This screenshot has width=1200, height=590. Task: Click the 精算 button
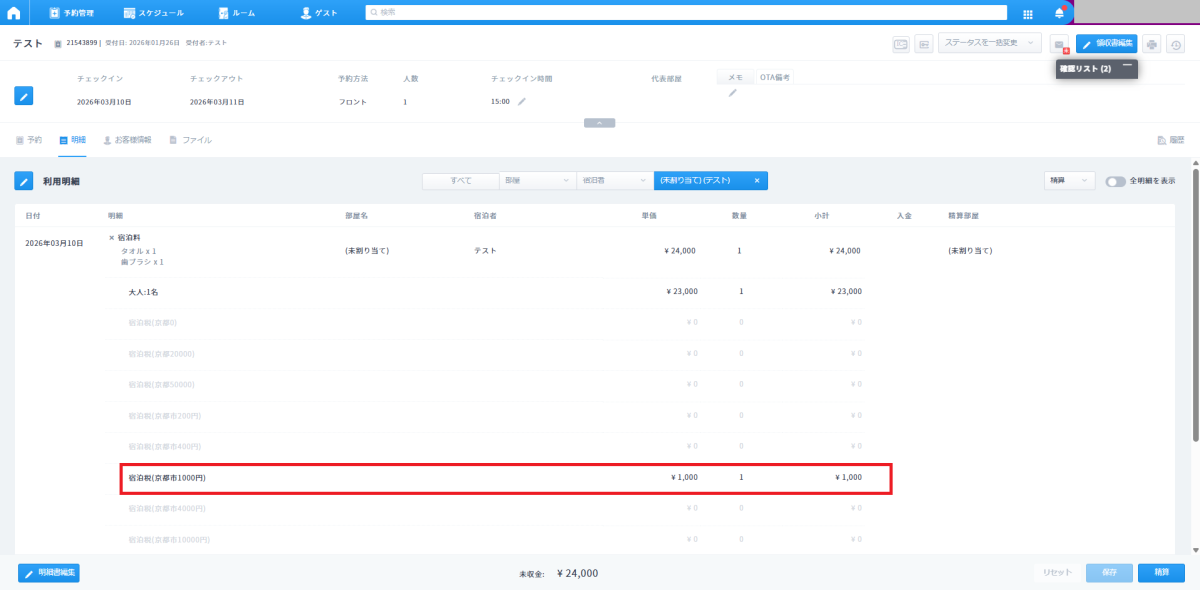1161,573
